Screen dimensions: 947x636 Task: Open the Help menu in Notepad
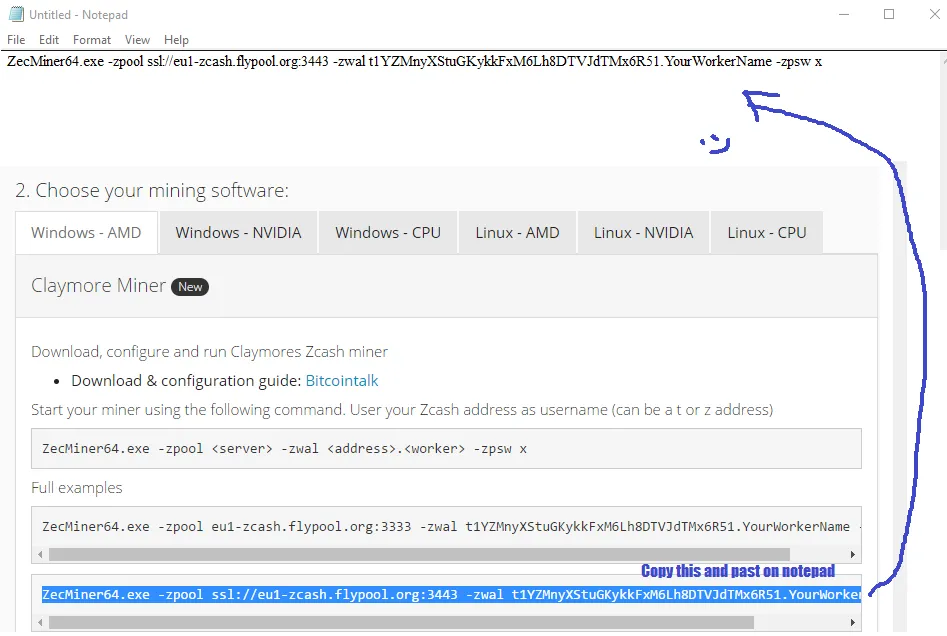coord(176,40)
